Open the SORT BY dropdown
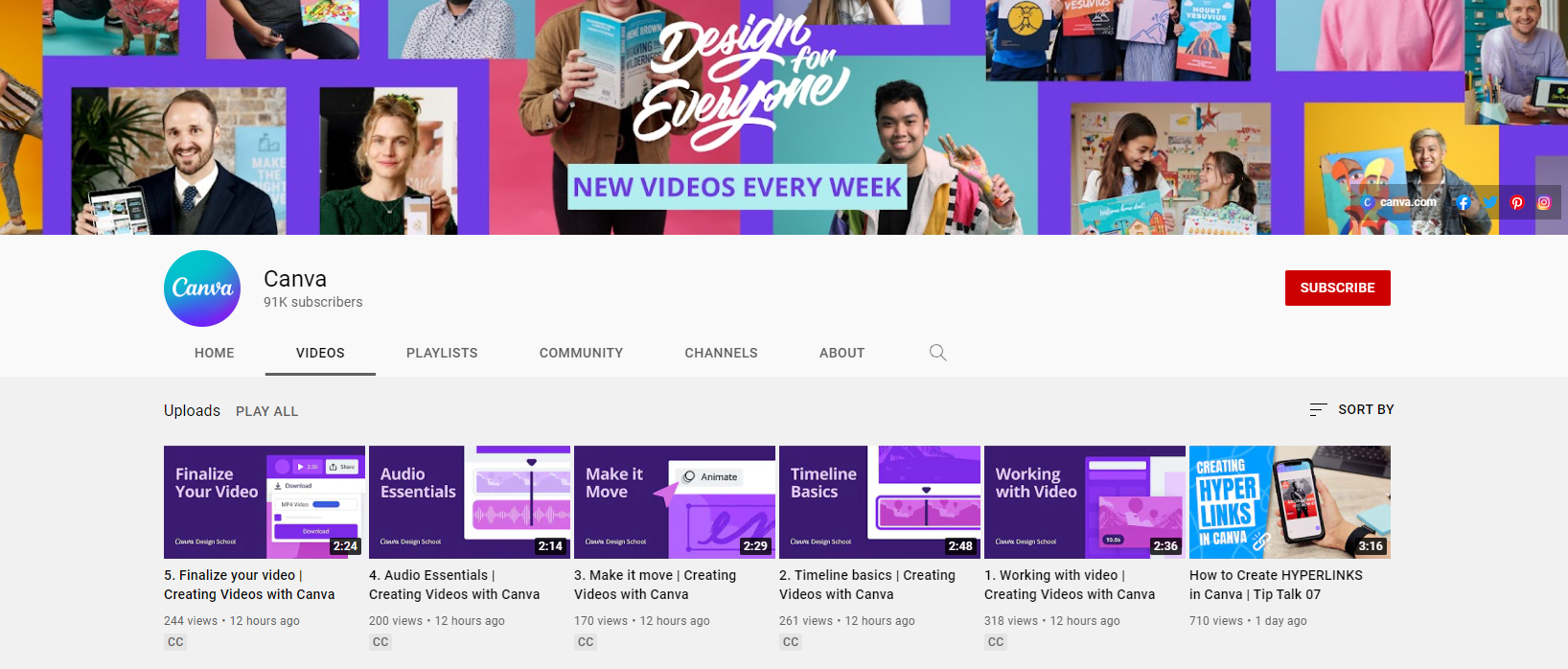This screenshot has width=1568, height=669. (1351, 409)
